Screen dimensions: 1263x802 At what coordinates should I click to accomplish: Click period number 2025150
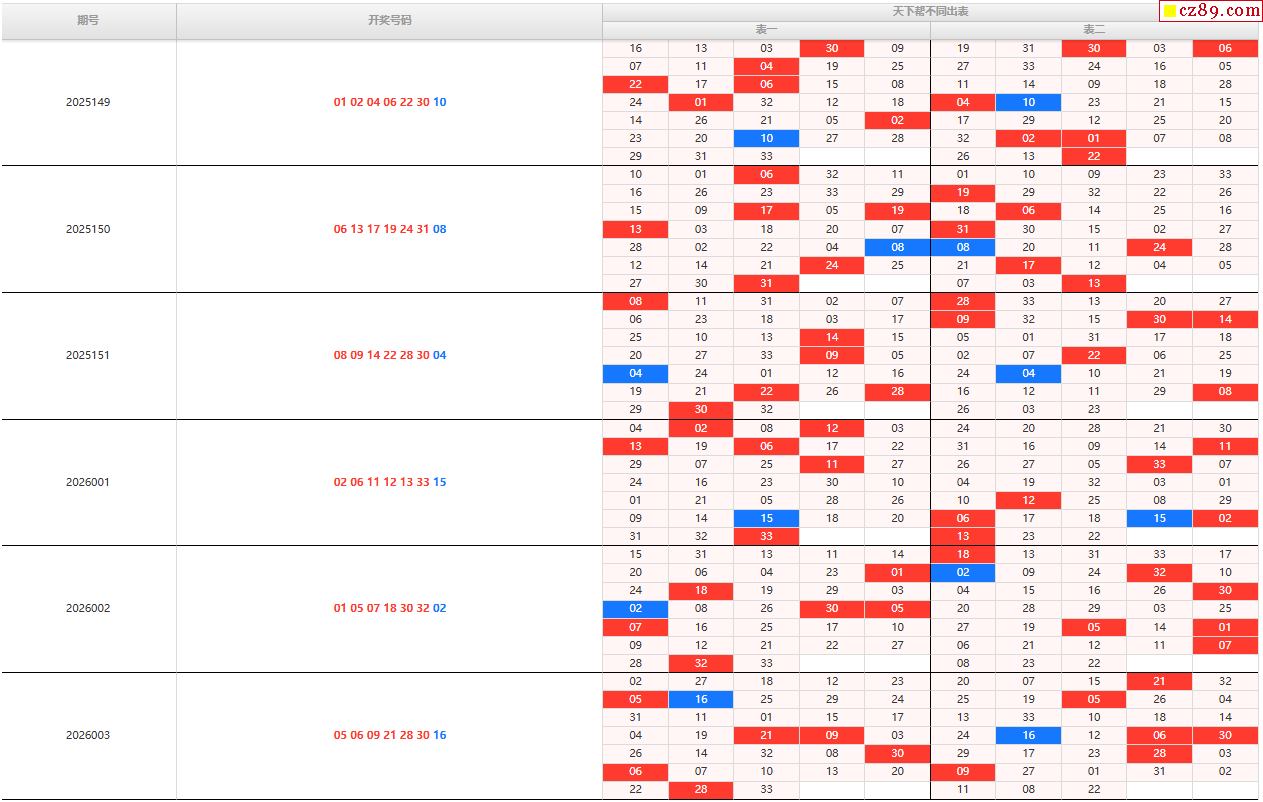88,229
